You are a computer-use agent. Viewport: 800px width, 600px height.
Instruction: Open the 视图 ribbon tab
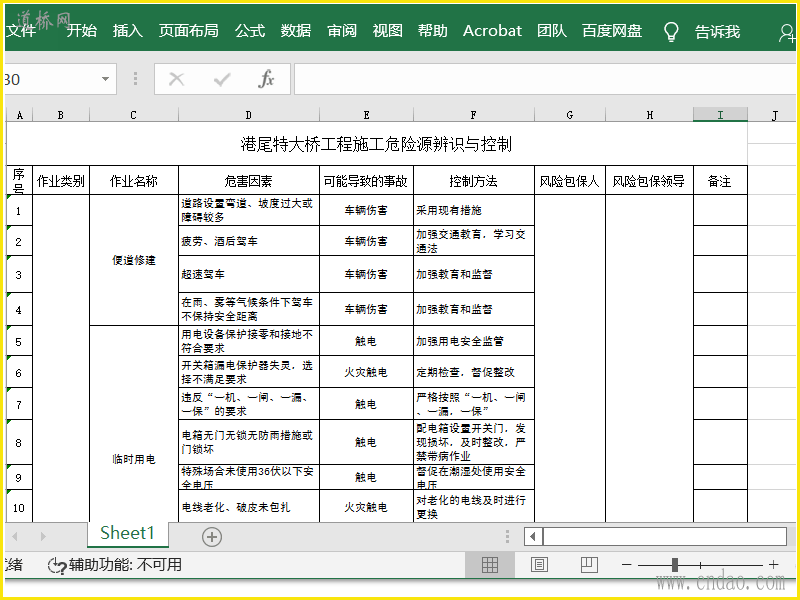[387, 31]
